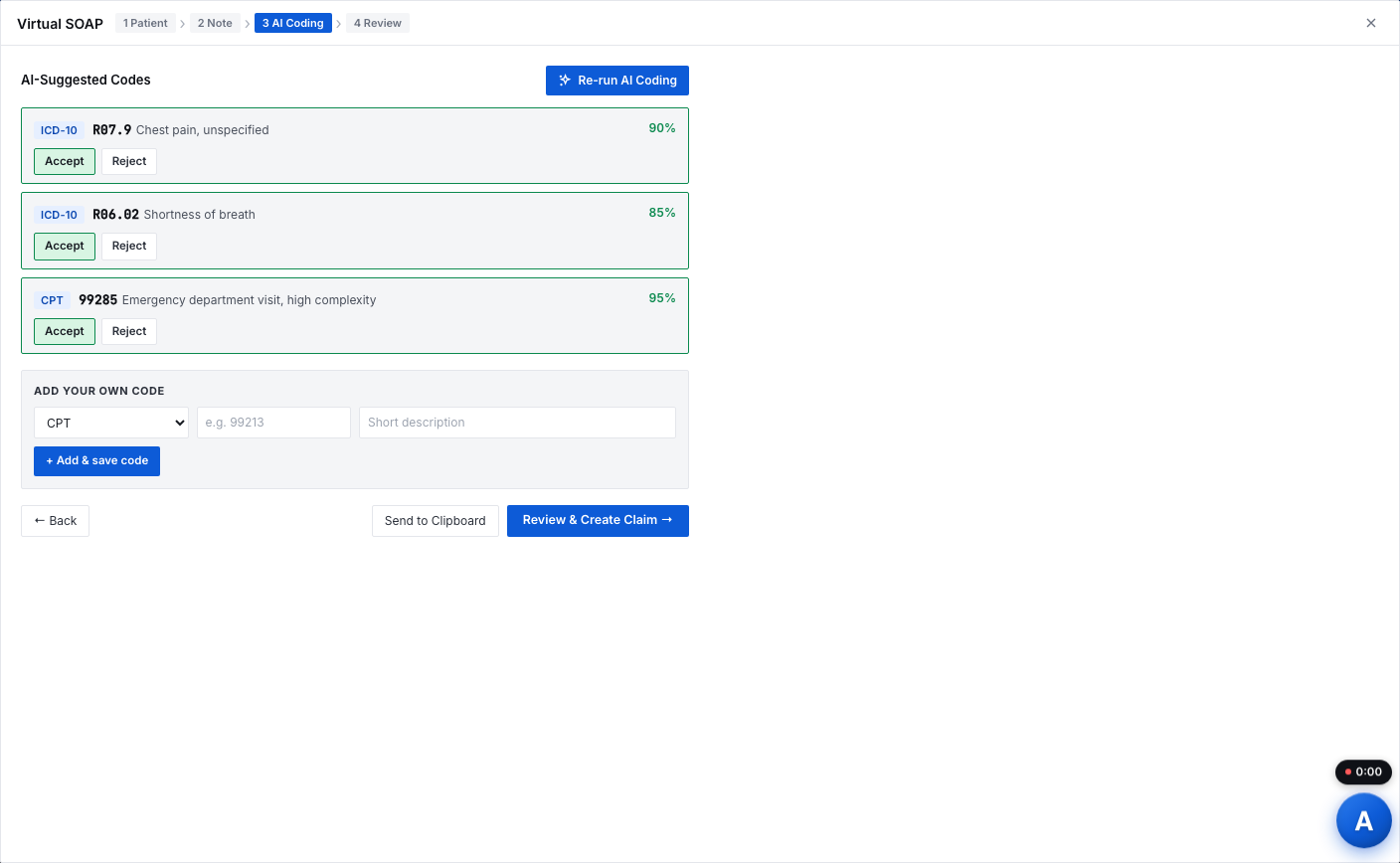Click the CPT badge beside 99285
The width and height of the screenshot is (1400, 863).
click(x=52, y=300)
